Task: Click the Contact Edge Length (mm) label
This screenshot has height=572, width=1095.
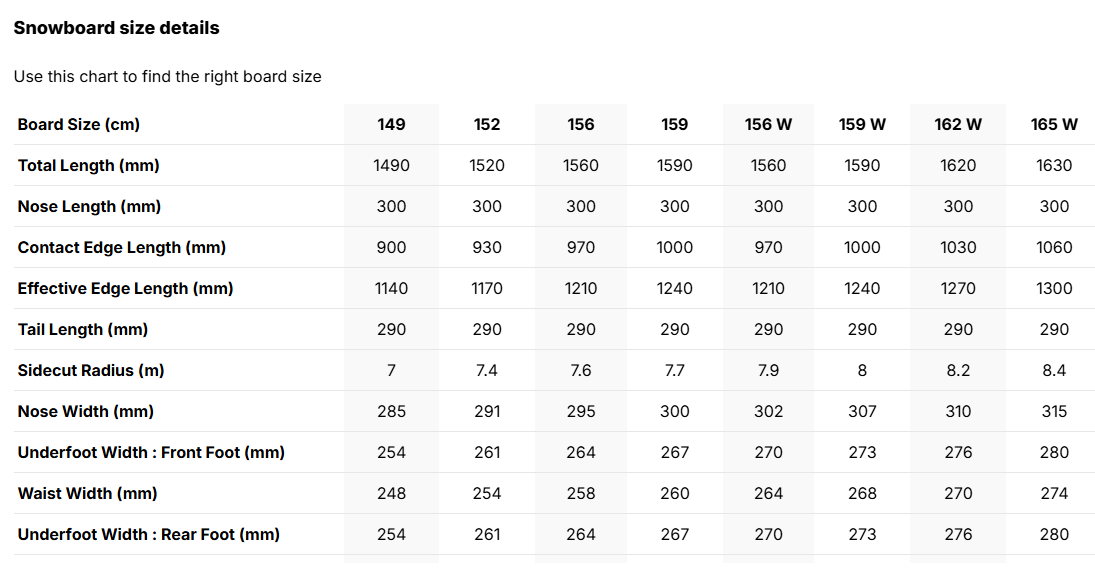Action: click(122, 247)
